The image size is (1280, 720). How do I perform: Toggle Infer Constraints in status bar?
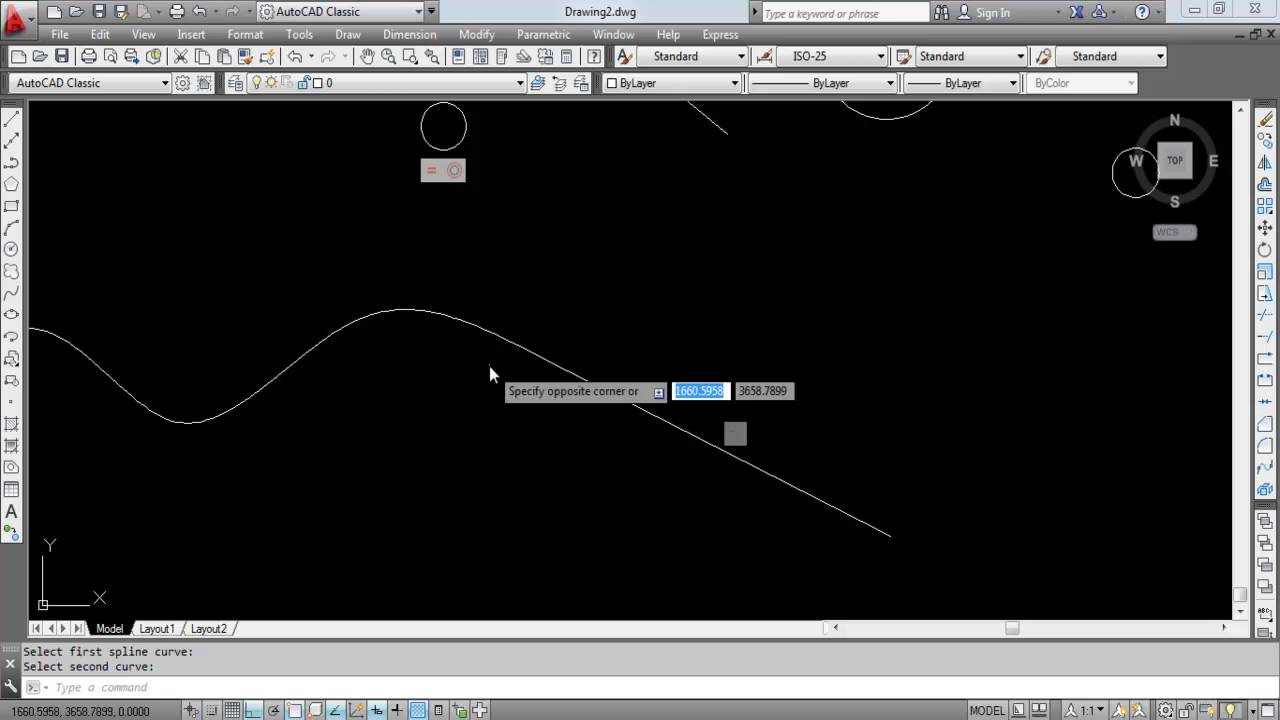coord(191,711)
